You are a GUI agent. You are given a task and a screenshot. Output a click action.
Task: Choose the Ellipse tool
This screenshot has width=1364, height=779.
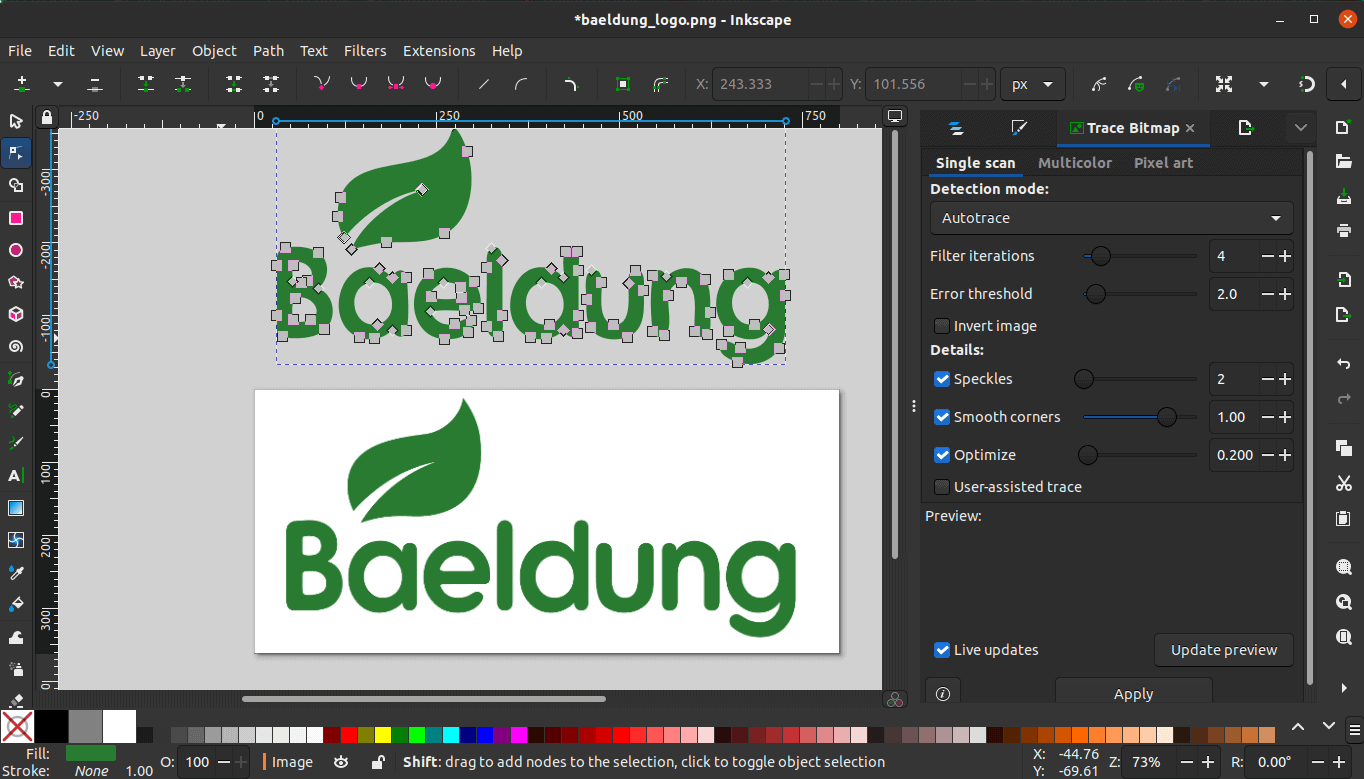click(15, 249)
